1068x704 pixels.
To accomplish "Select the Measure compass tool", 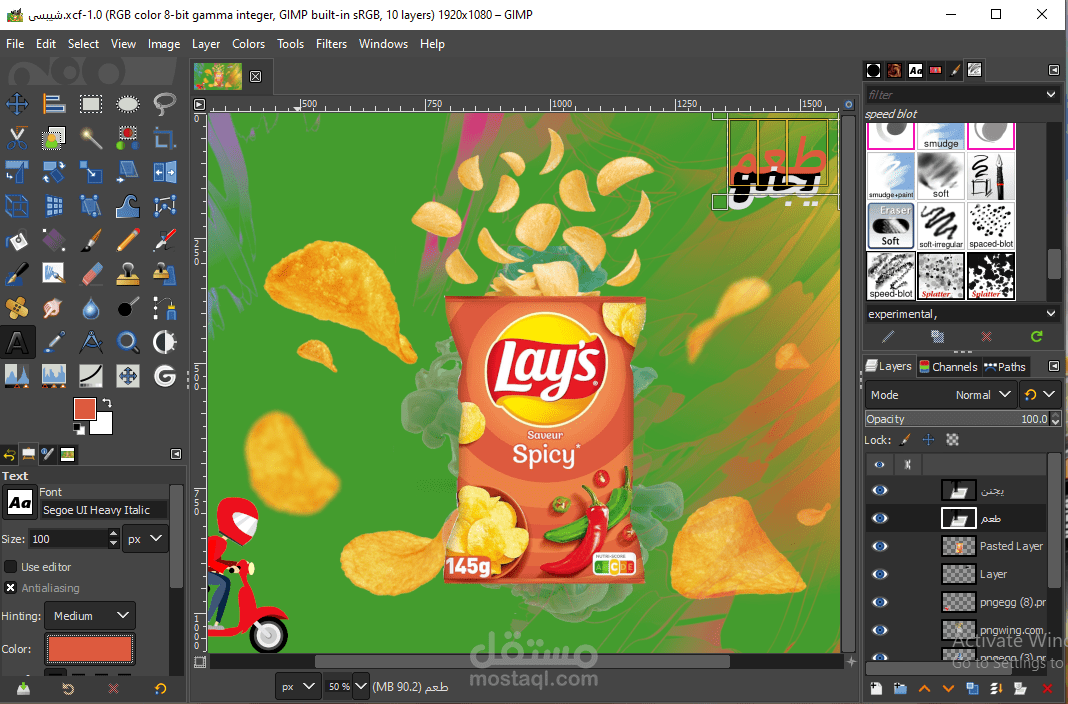I will pyautogui.click(x=91, y=342).
